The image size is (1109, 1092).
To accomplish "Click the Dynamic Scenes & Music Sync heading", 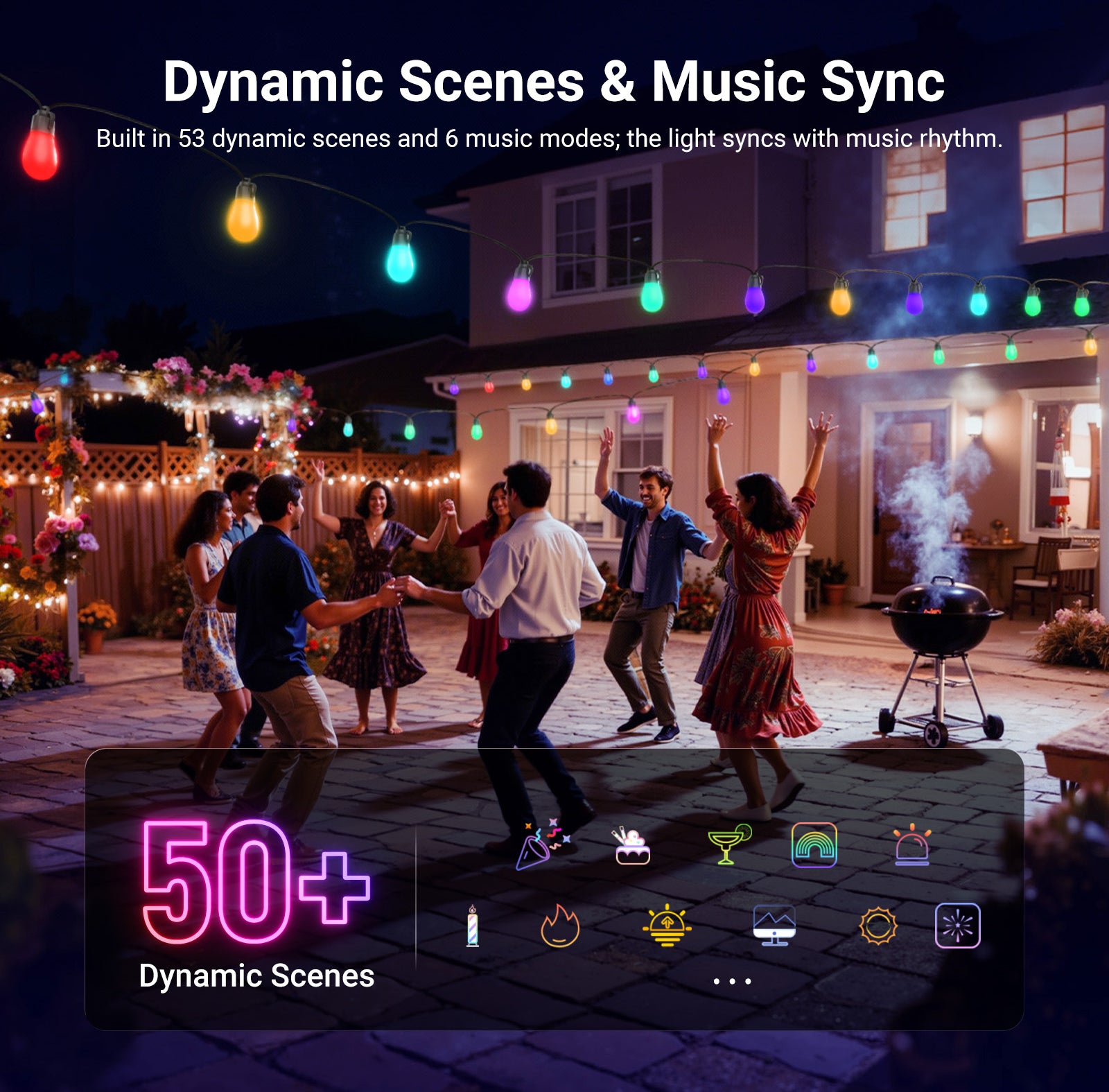I will click(553, 82).
